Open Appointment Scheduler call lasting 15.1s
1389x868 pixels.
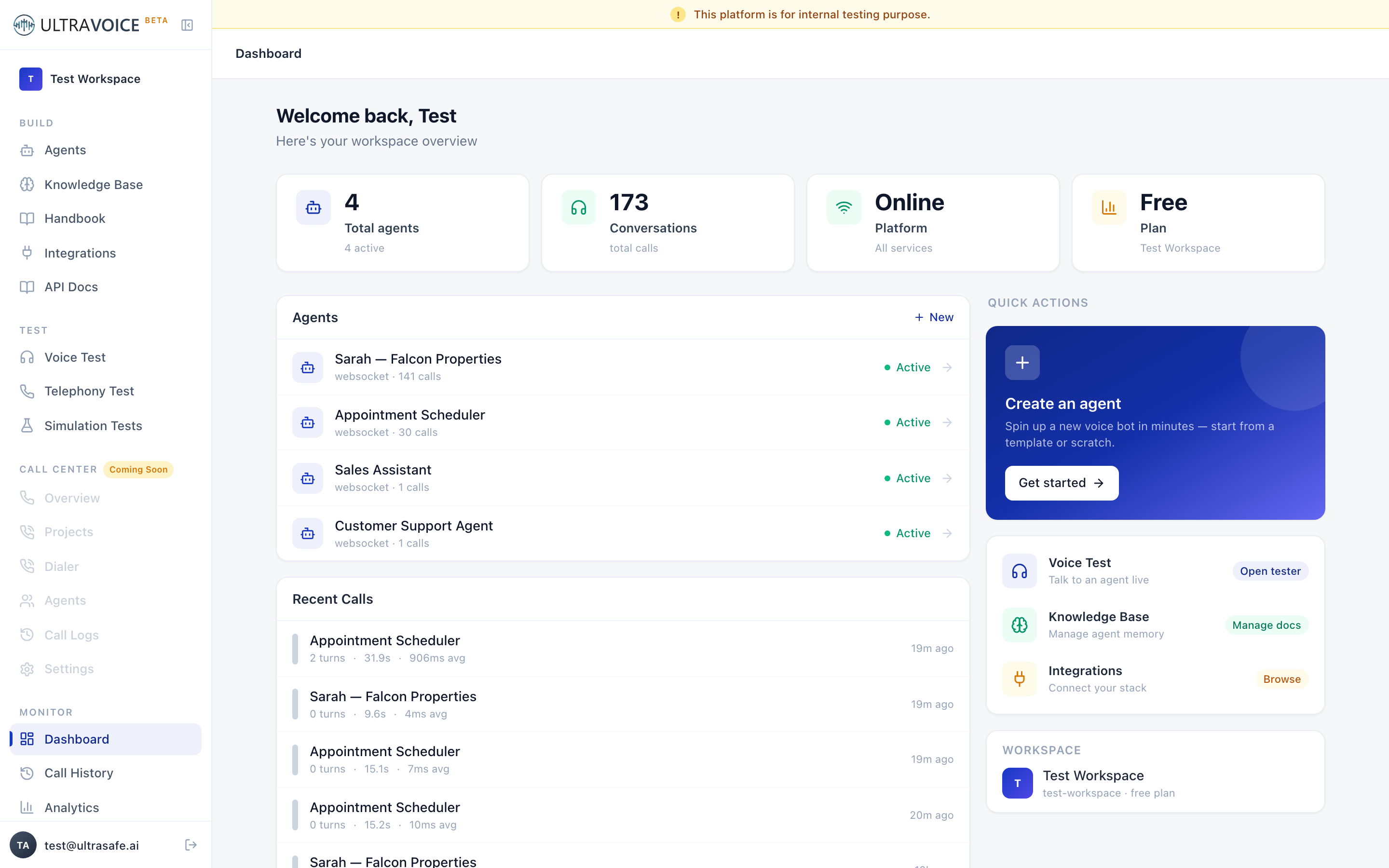click(x=623, y=759)
